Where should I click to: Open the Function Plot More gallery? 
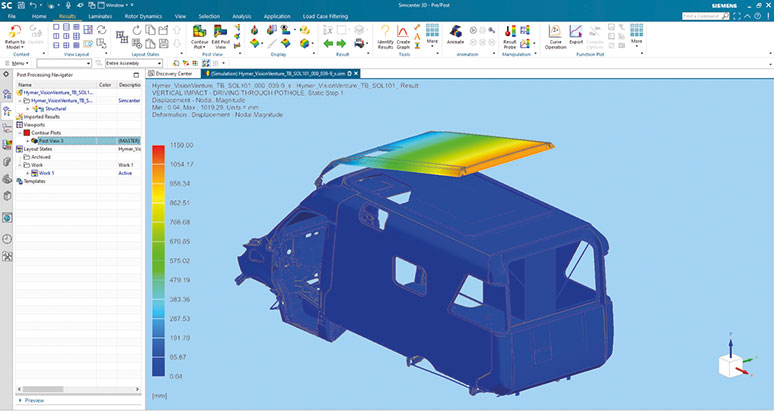point(636,34)
